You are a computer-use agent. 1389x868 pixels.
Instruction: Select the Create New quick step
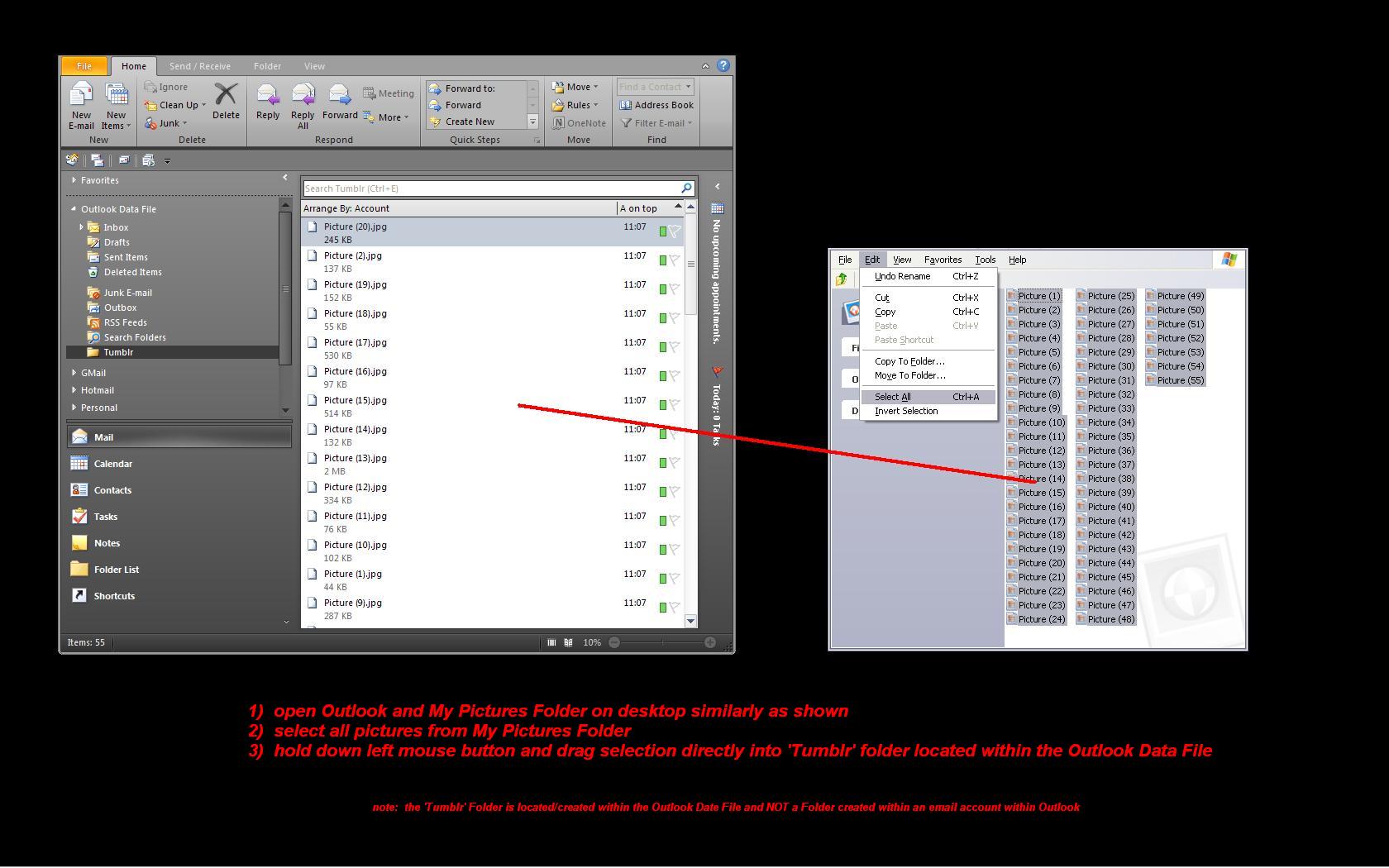coord(475,122)
